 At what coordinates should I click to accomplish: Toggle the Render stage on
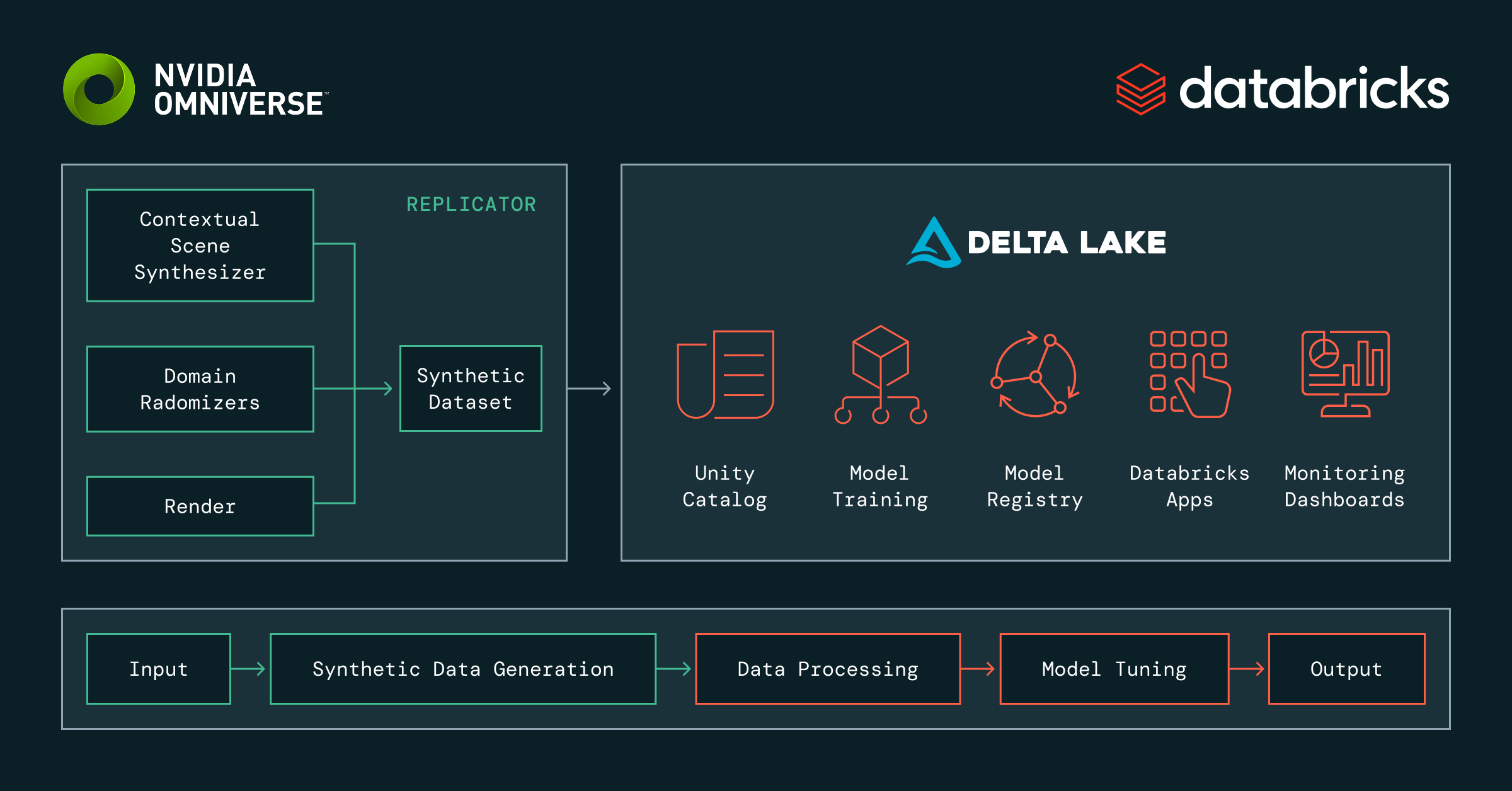[200, 505]
